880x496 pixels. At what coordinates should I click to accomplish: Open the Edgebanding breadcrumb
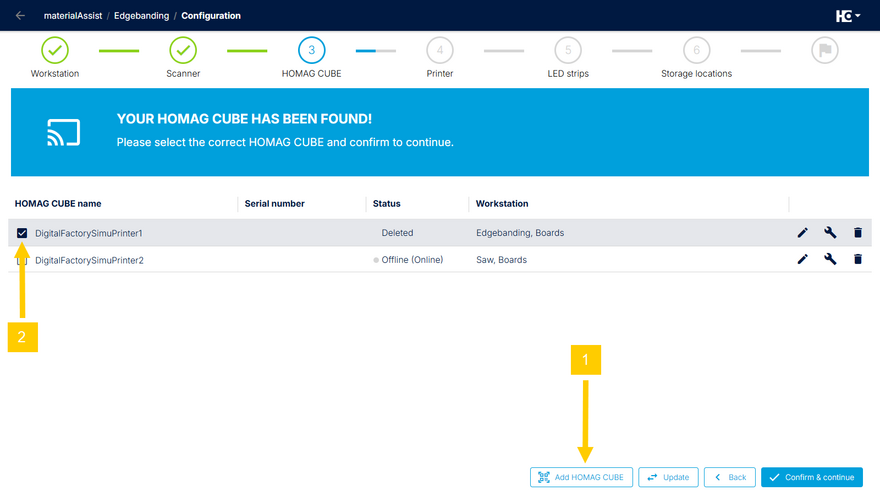pyautogui.click(x=141, y=16)
